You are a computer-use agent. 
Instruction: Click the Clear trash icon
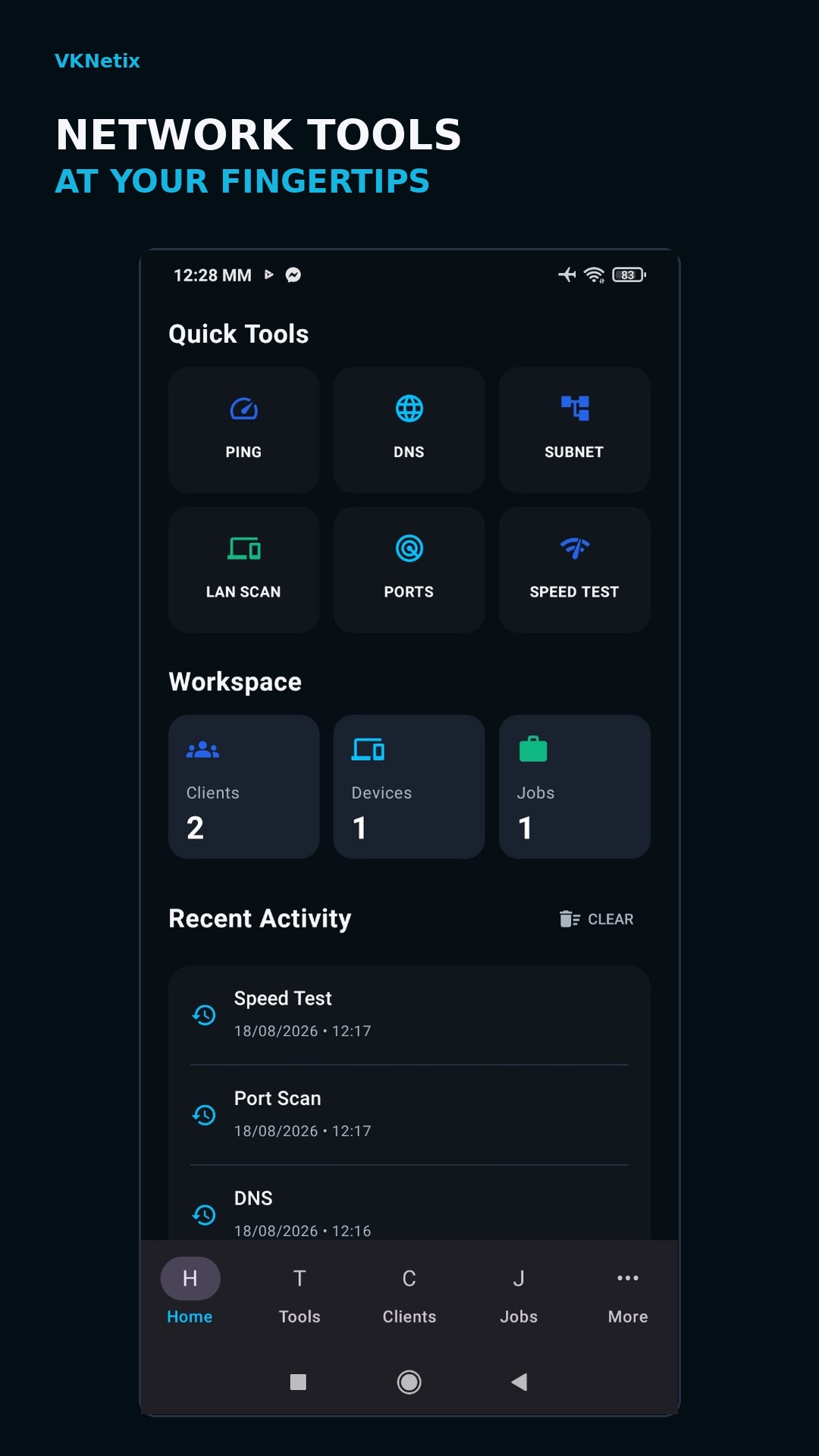click(570, 918)
